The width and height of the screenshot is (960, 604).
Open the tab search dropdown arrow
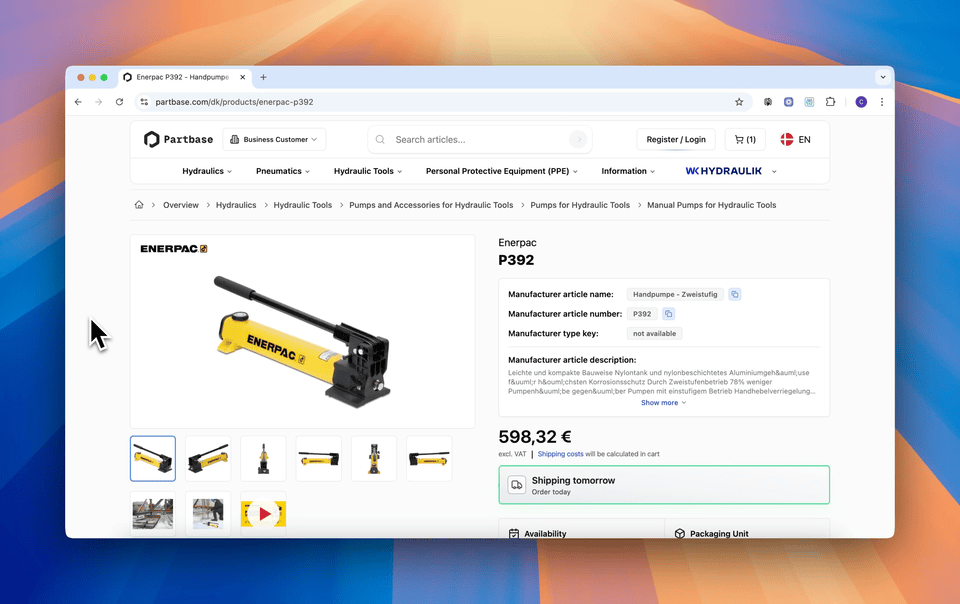click(x=882, y=77)
